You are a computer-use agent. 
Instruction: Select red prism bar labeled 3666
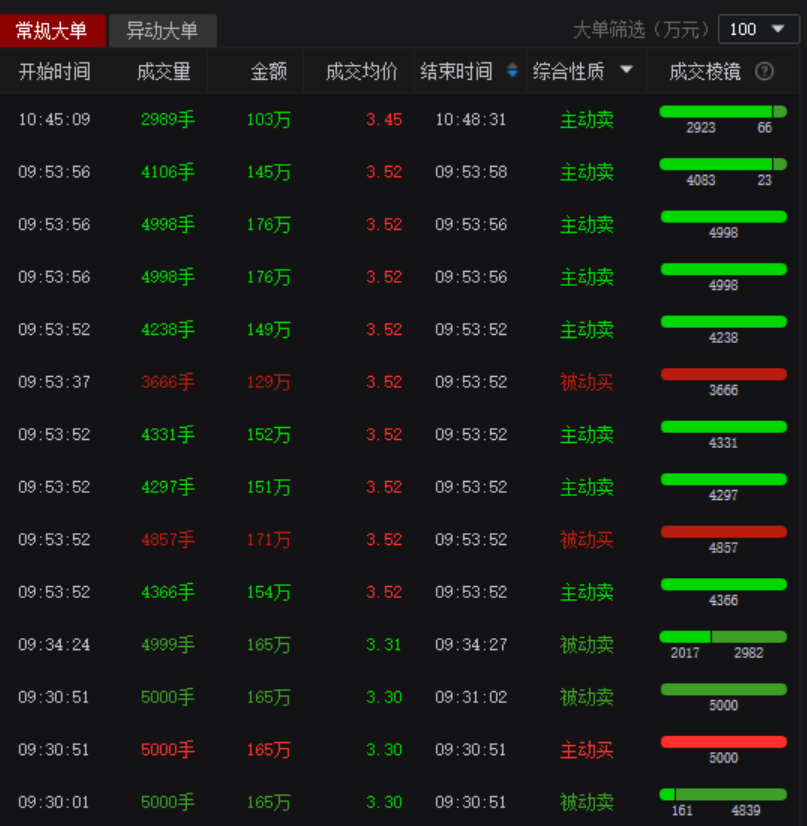(x=723, y=374)
